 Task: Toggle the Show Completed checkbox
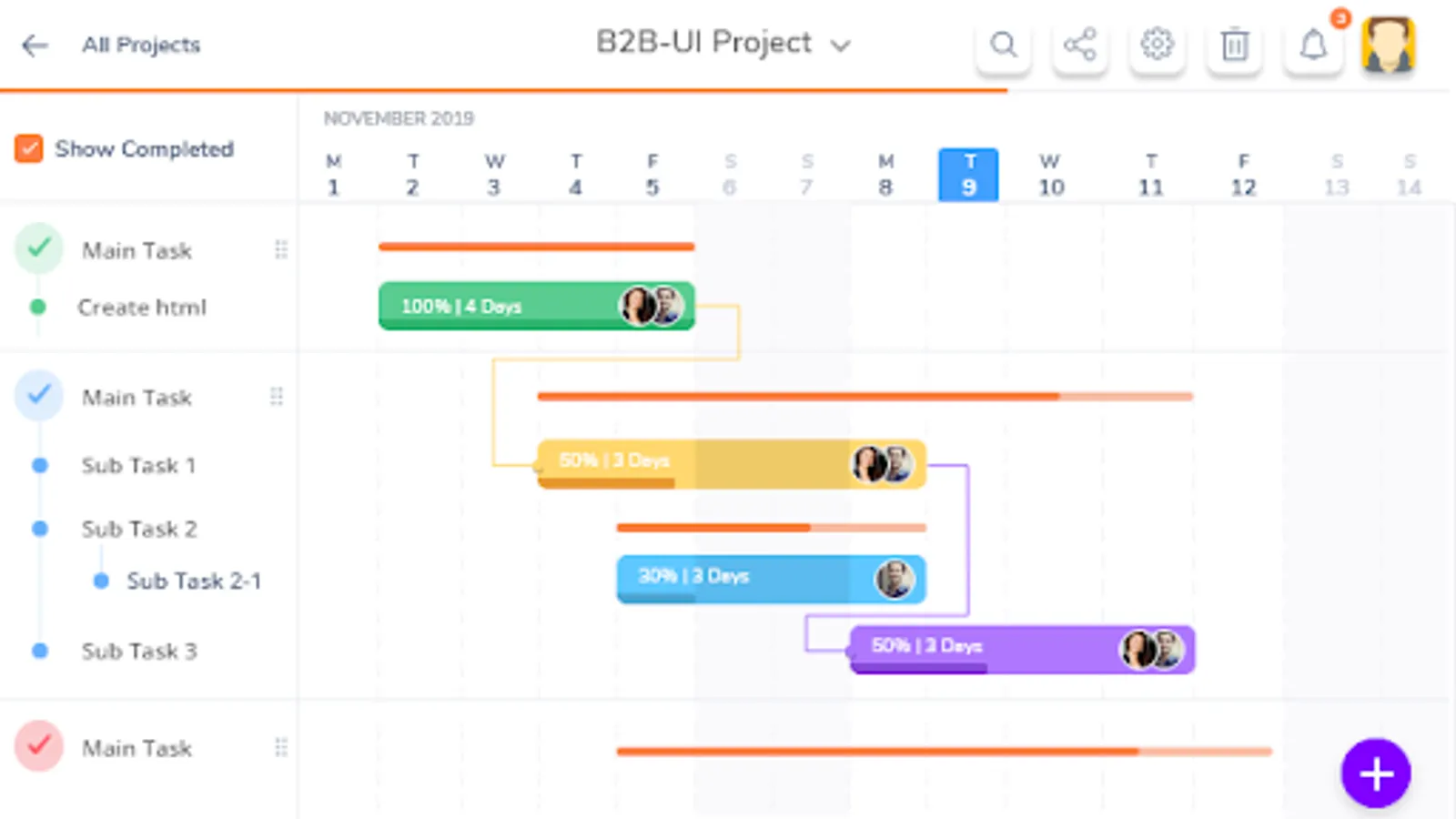[x=29, y=148]
